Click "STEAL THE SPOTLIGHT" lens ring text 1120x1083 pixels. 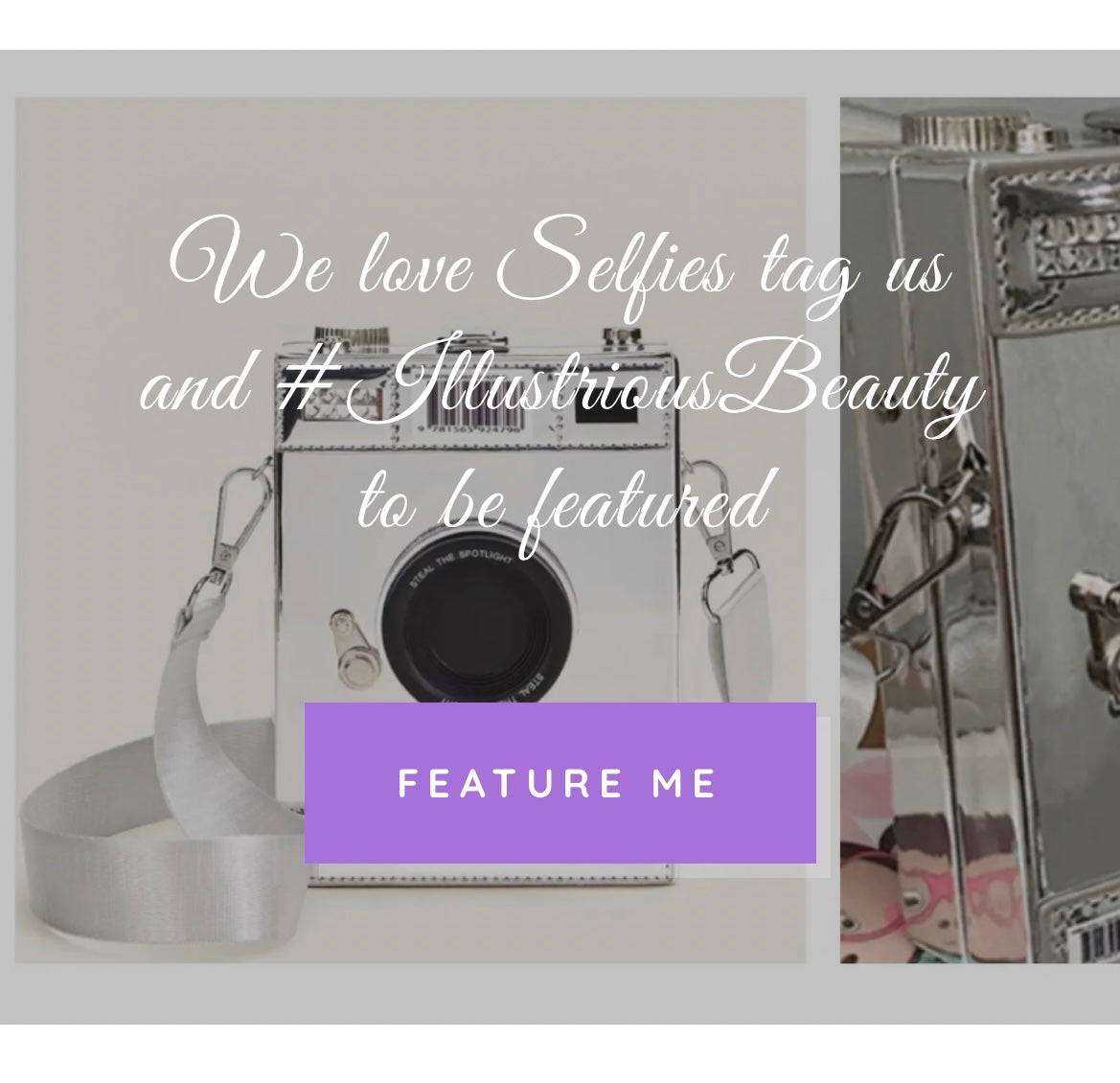[461, 565]
